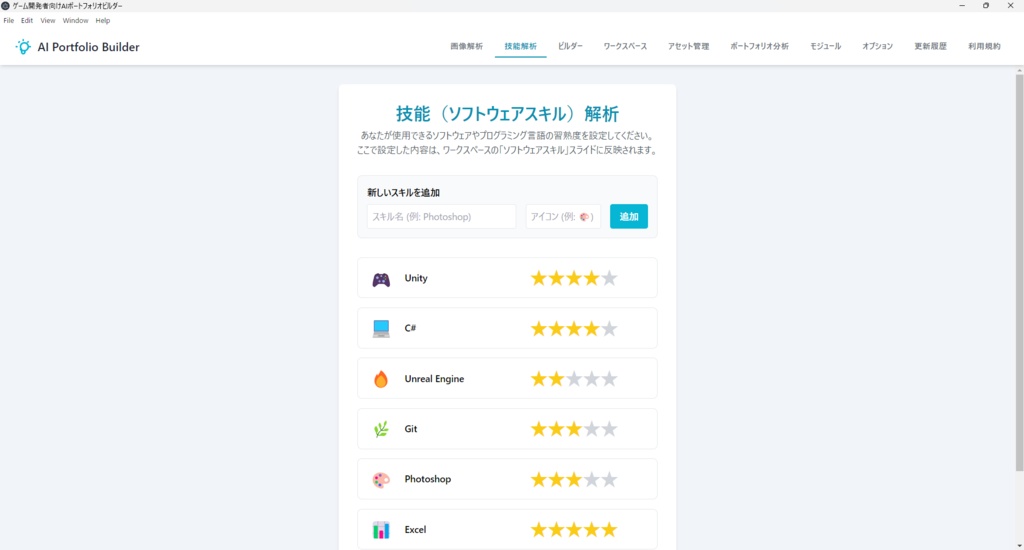Open the File menu
The width and height of the screenshot is (1024, 550).
coord(8,20)
